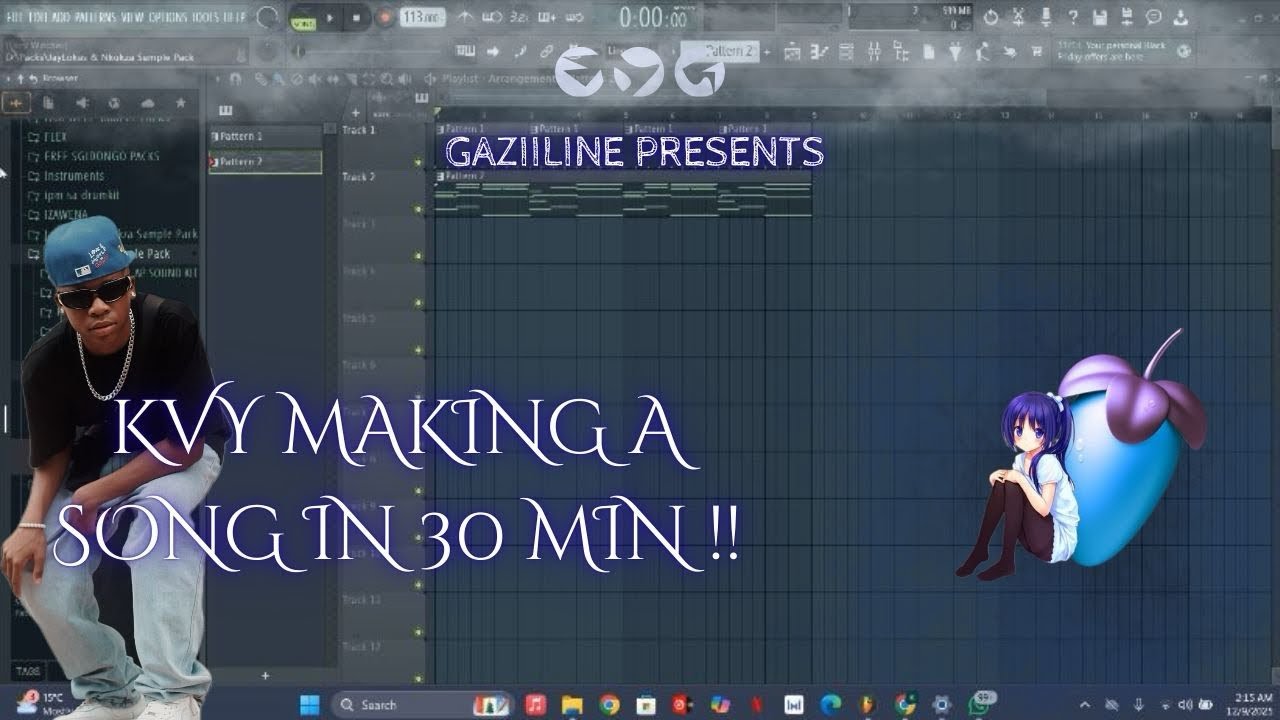Image resolution: width=1280 pixels, height=720 pixels.
Task: Select the playlist zoom tool
Action: 386,79
